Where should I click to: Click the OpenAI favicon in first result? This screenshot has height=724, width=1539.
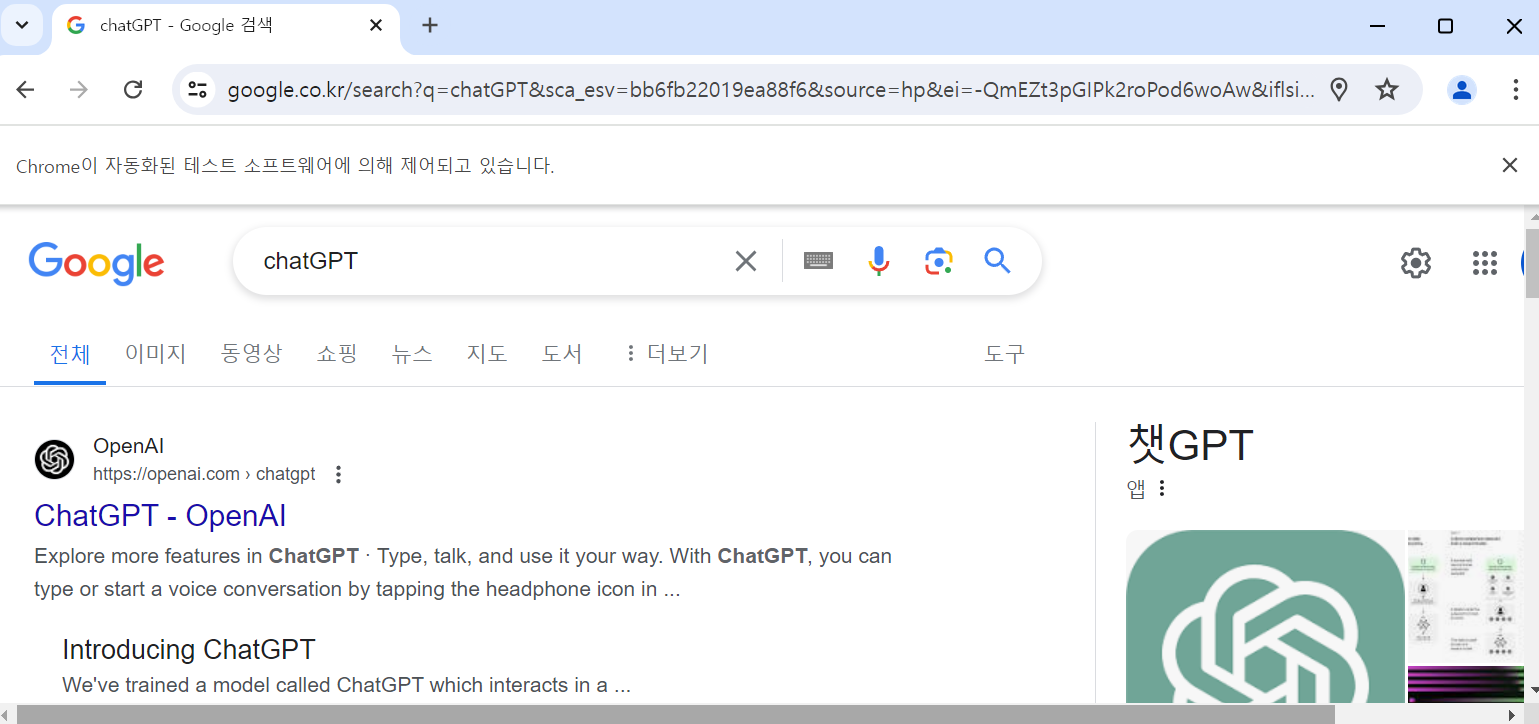coord(54,460)
